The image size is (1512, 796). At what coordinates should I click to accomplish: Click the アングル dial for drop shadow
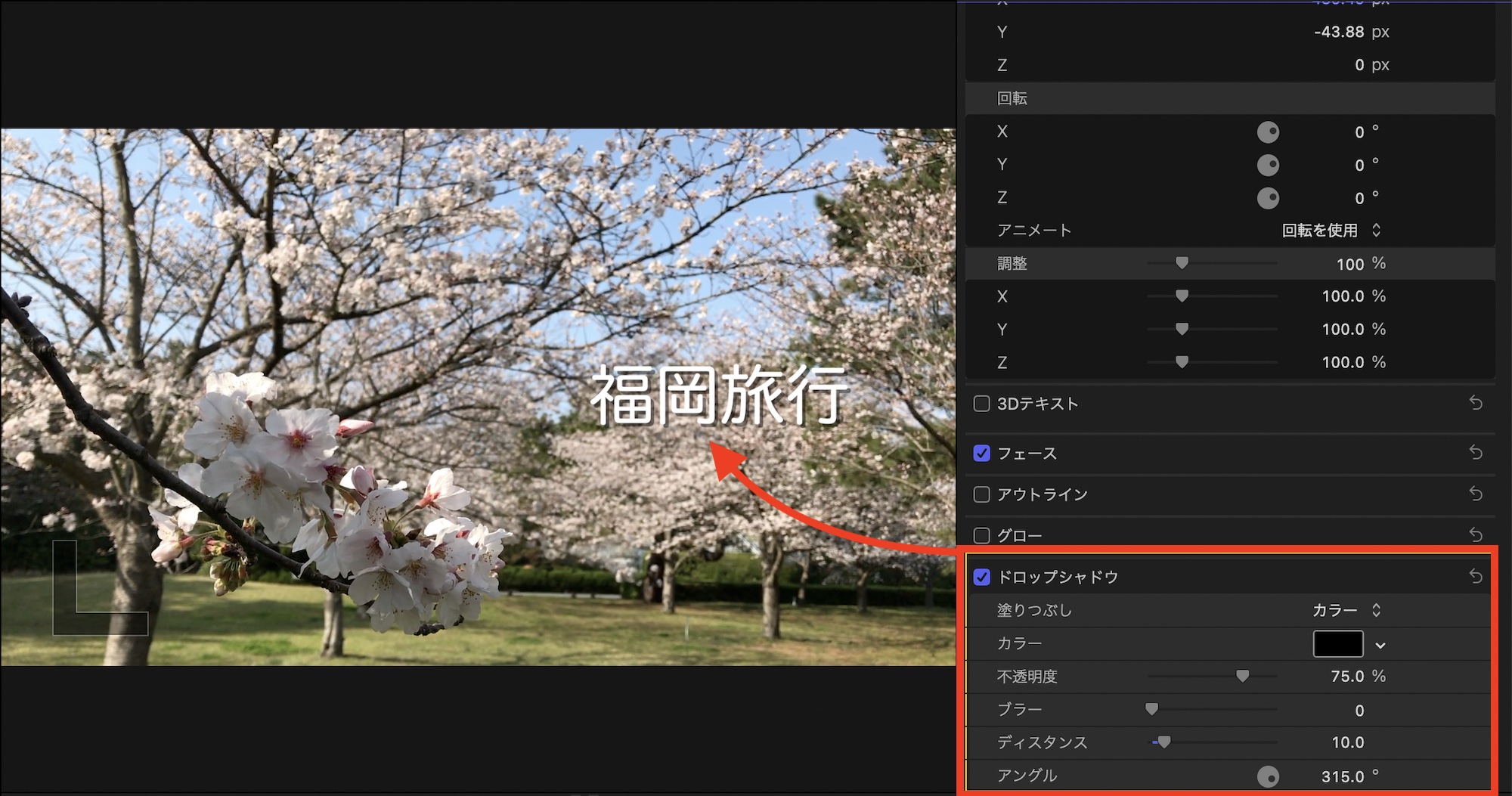click(x=1268, y=776)
